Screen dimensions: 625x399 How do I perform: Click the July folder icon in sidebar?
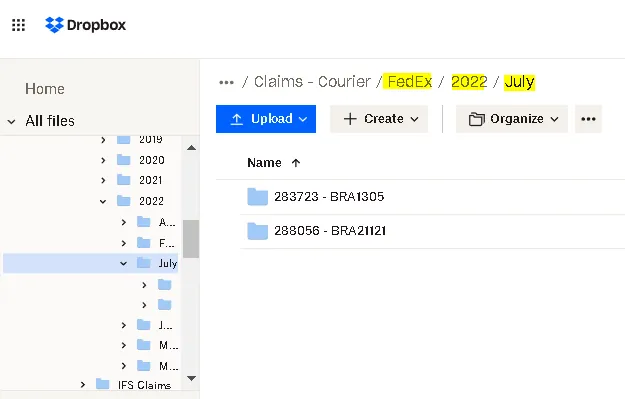click(143, 263)
